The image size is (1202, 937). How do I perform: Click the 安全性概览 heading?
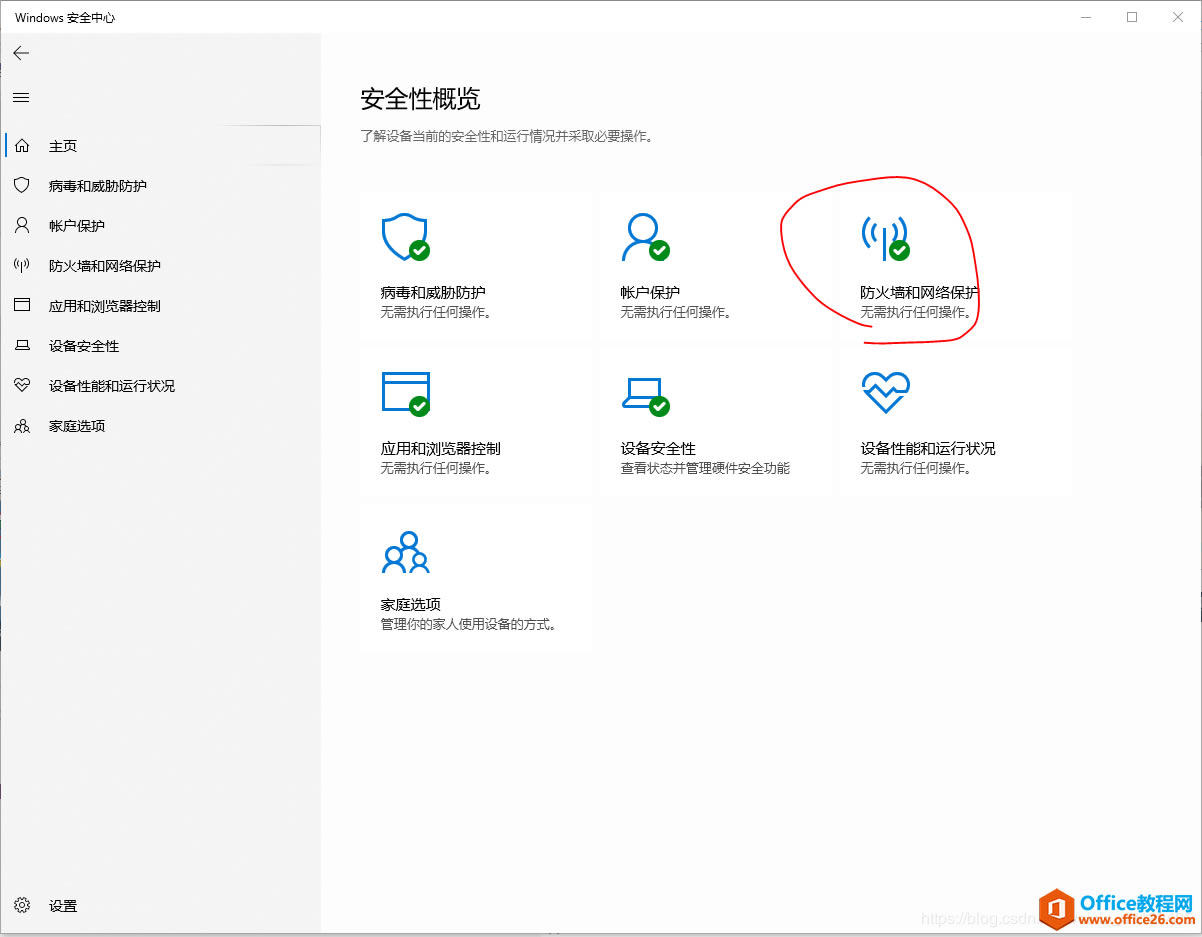[420, 99]
